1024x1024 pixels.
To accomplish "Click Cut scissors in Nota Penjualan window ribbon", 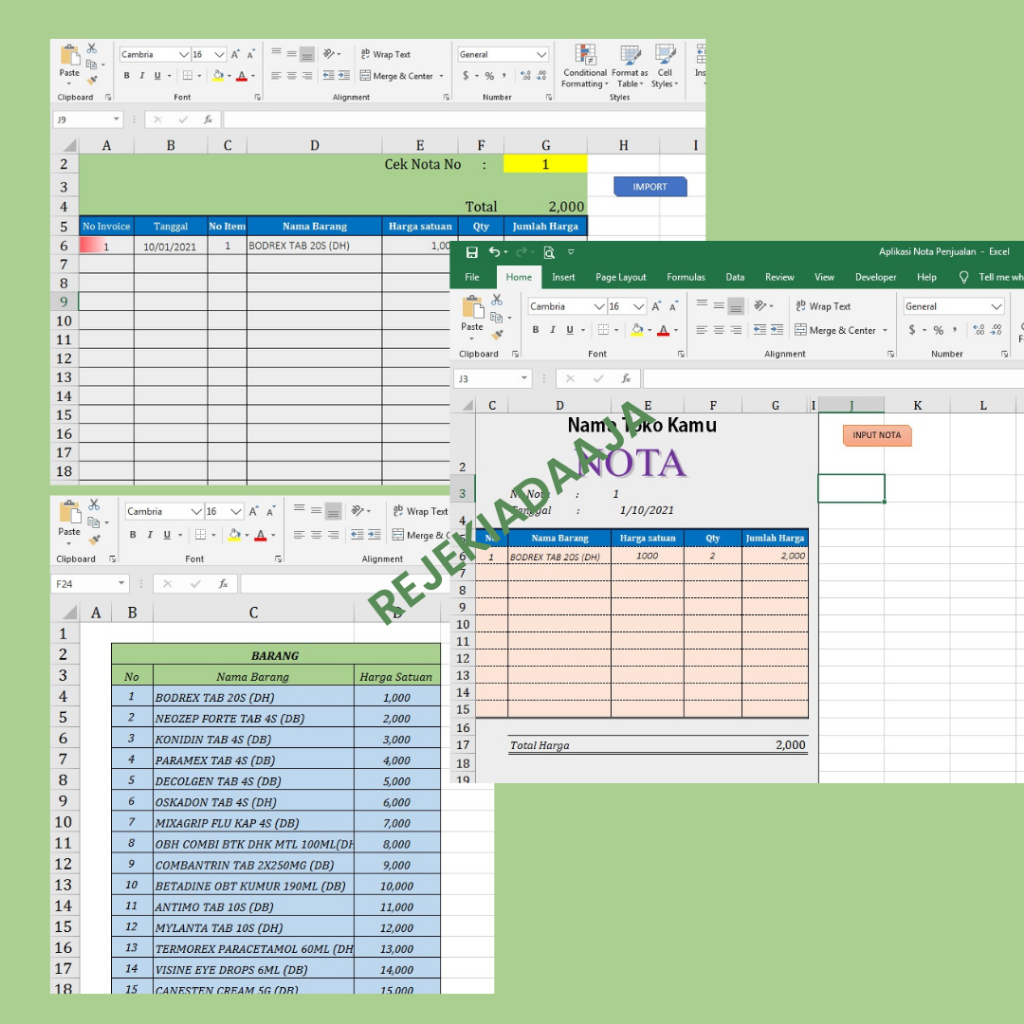I will coord(497,300).
